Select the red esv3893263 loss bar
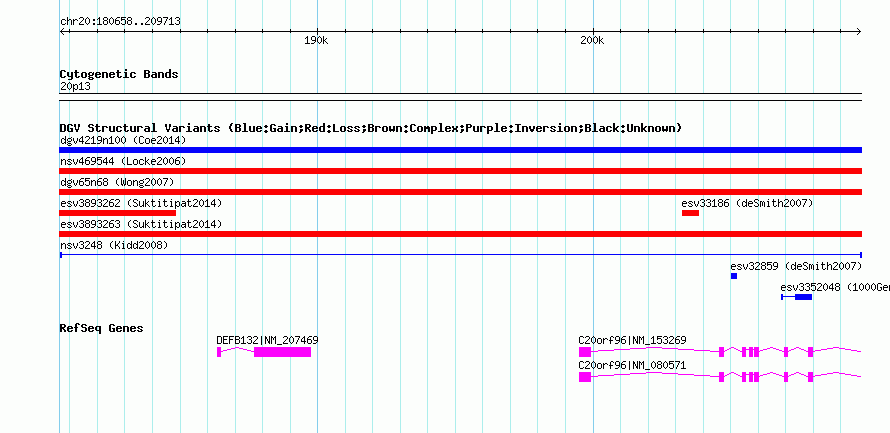 tap(460, 234)
